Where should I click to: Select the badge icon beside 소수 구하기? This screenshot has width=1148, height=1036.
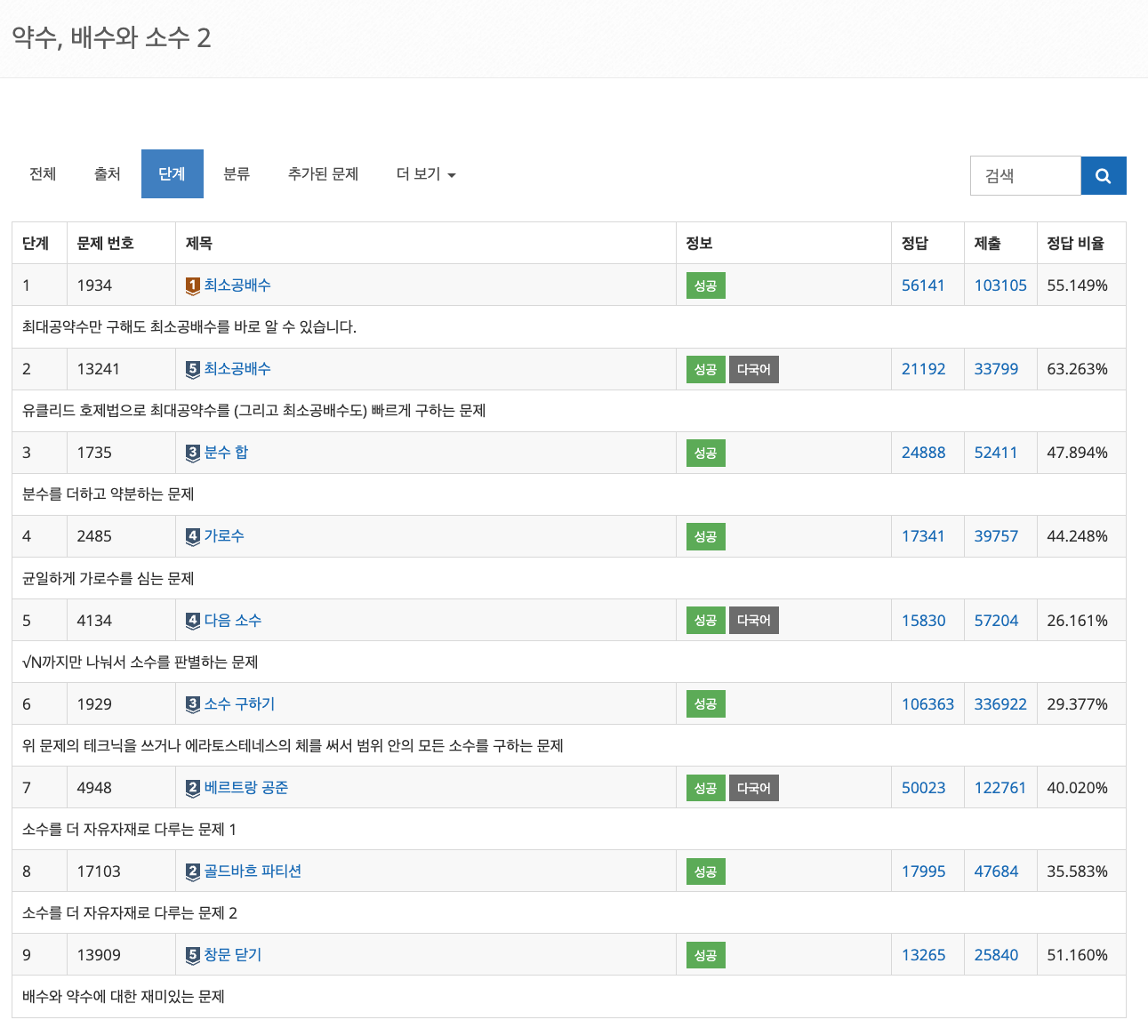[192, 703]
